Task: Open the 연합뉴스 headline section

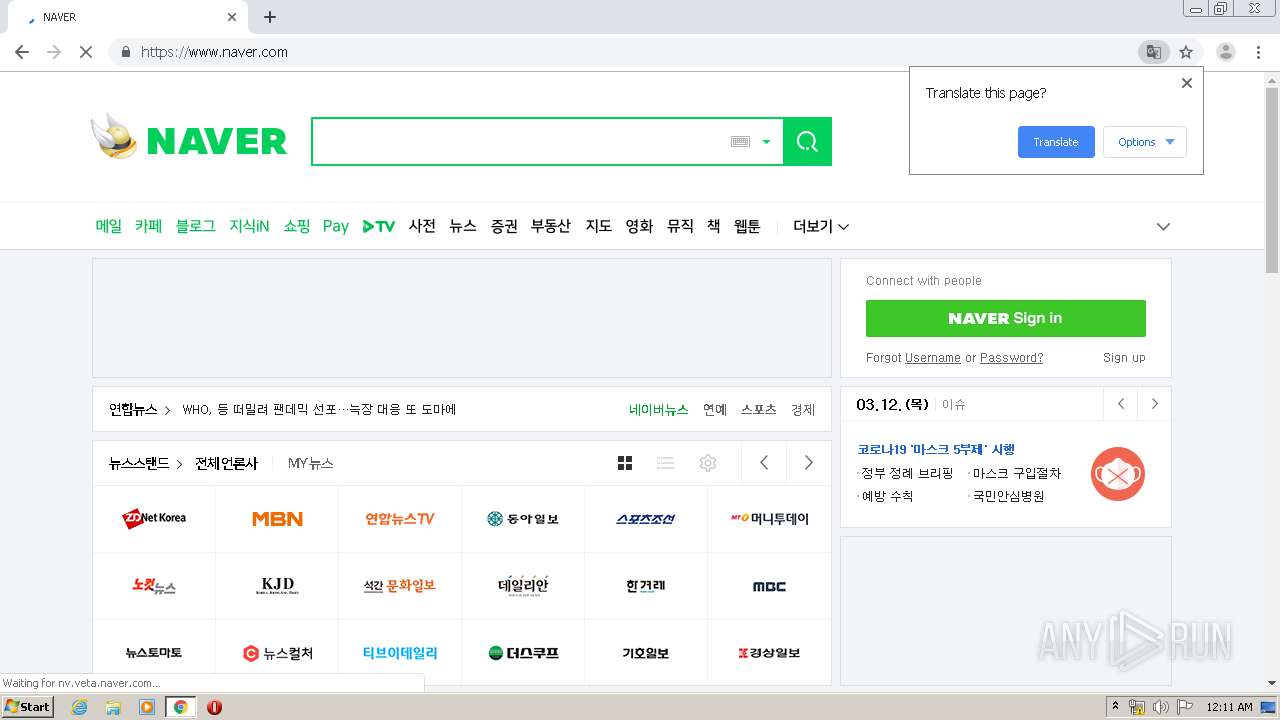Action: 140,409
